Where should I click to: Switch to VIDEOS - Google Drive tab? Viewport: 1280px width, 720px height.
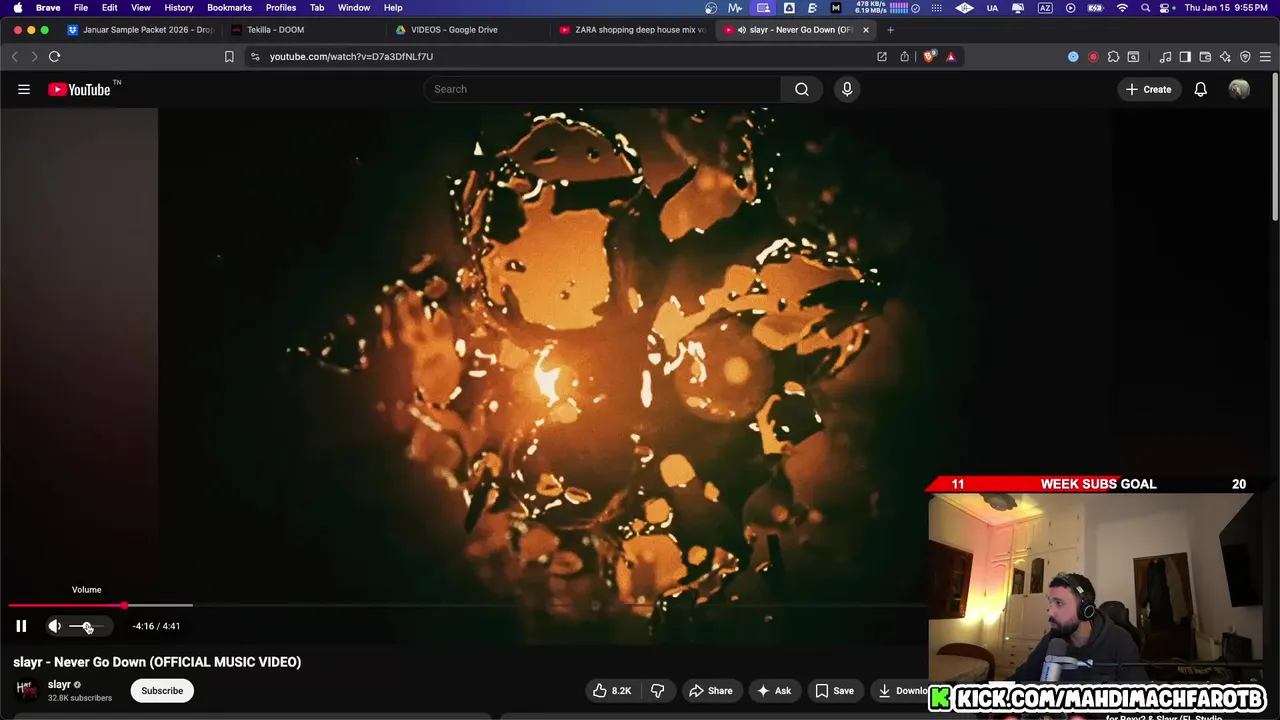tap(468, 29)
